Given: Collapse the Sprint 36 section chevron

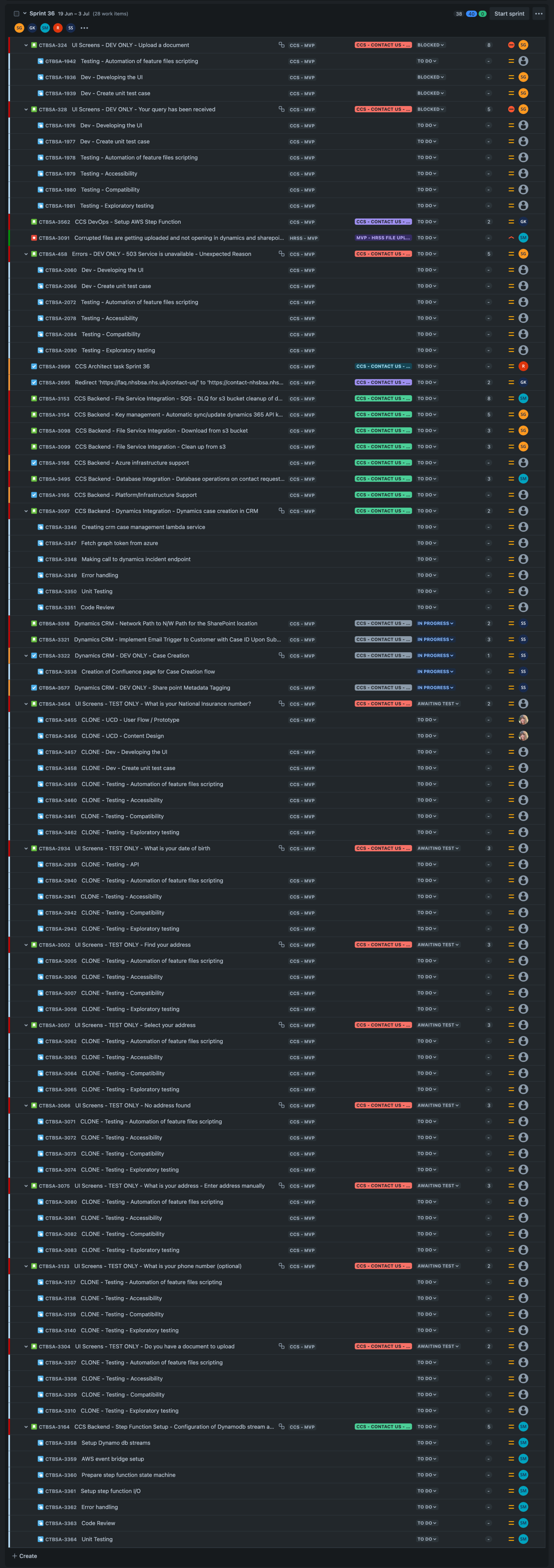Looking at the screenshot, I should (24, 13).
